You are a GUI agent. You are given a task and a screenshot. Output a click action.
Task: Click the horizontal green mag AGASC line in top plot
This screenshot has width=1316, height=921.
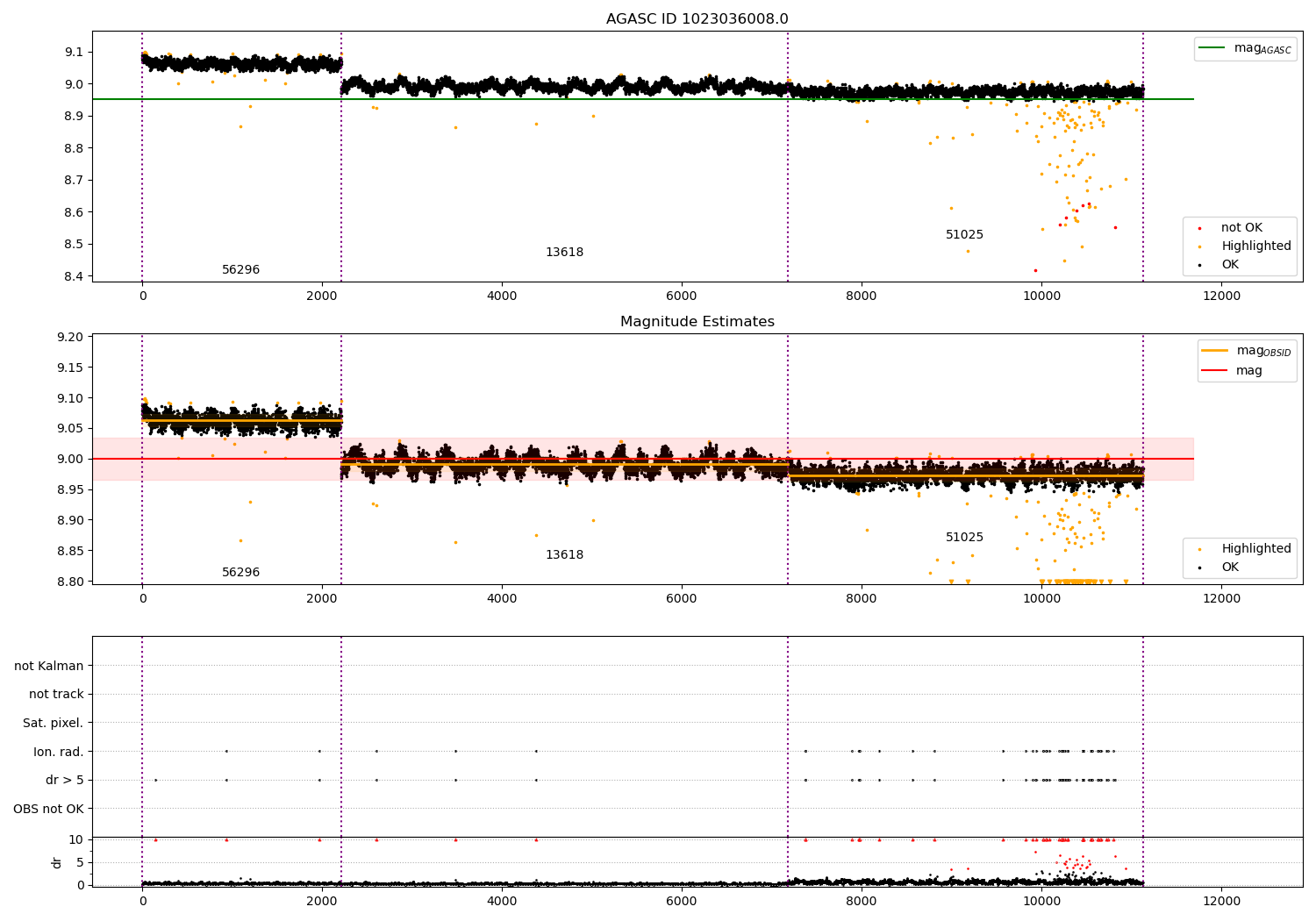[642, 99]
